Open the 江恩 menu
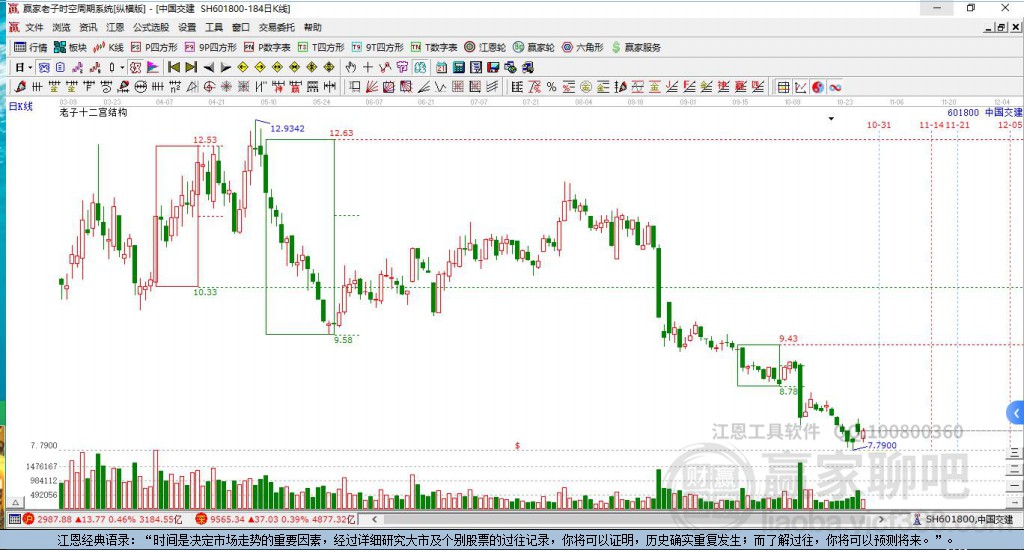This screenshot has width=1024, height=550. (115, 27)
